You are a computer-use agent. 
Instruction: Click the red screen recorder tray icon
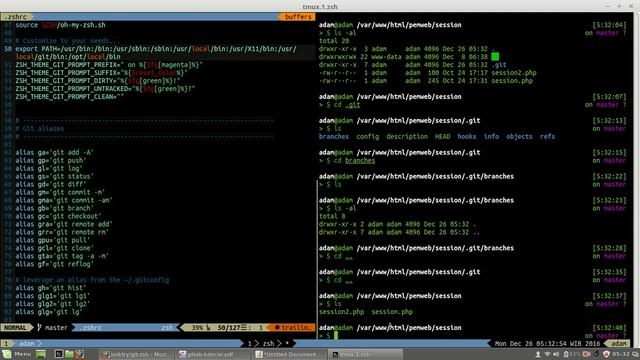(587, 354)
